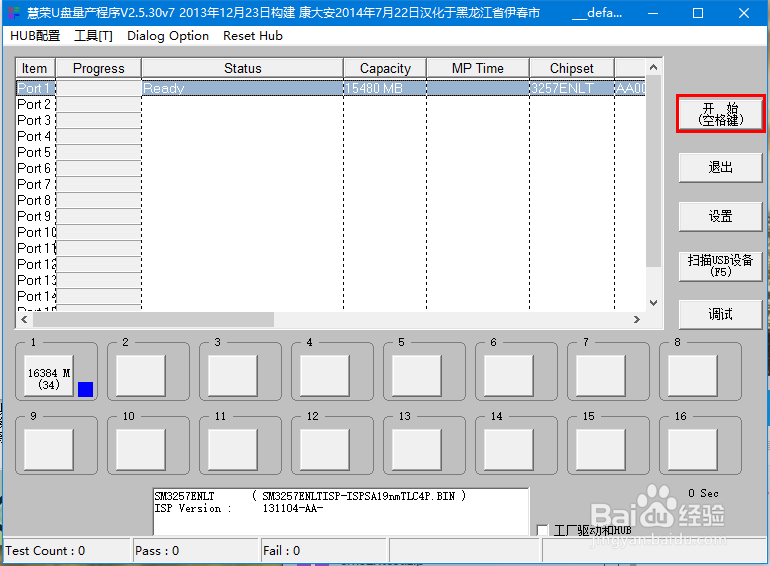
Task: Select empty port slot 2
Action: (141, 376)
